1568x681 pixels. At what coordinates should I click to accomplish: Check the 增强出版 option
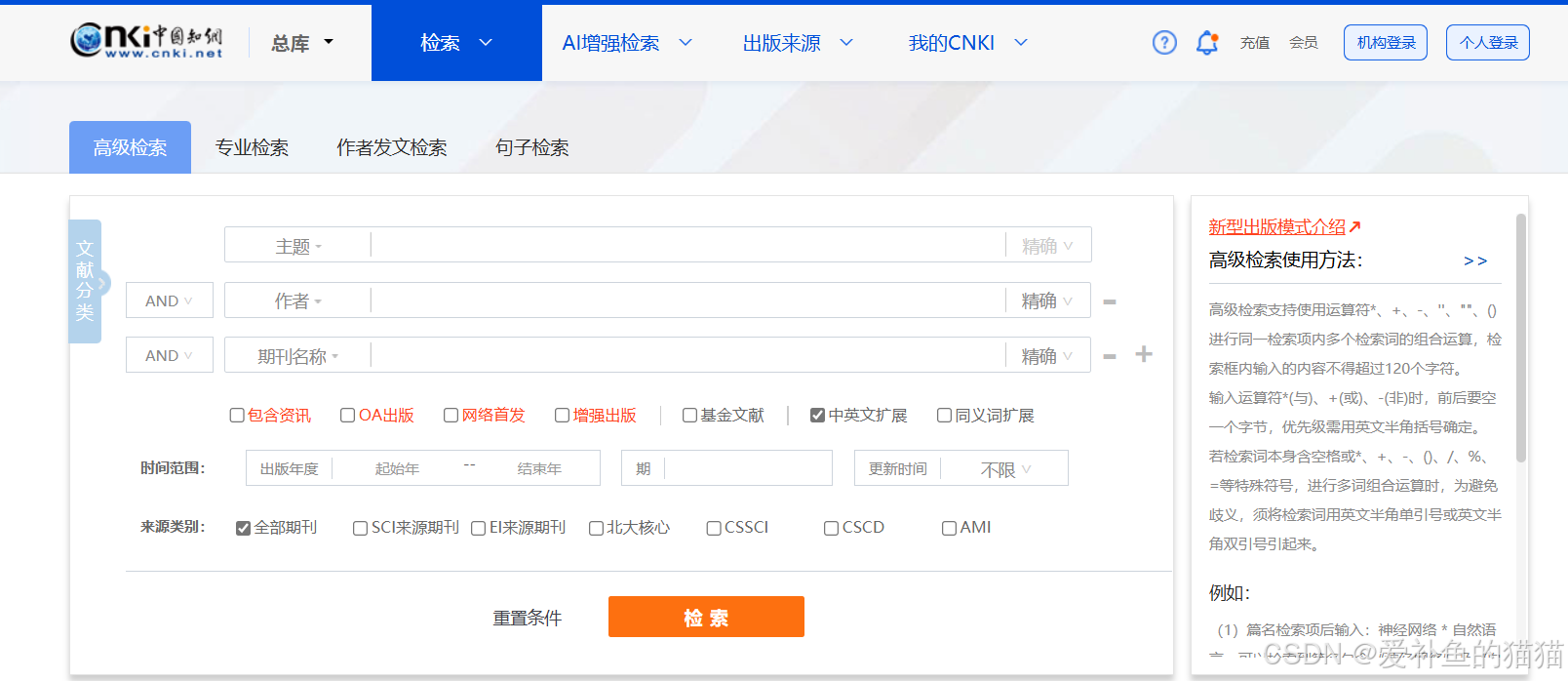pos(562,416)
